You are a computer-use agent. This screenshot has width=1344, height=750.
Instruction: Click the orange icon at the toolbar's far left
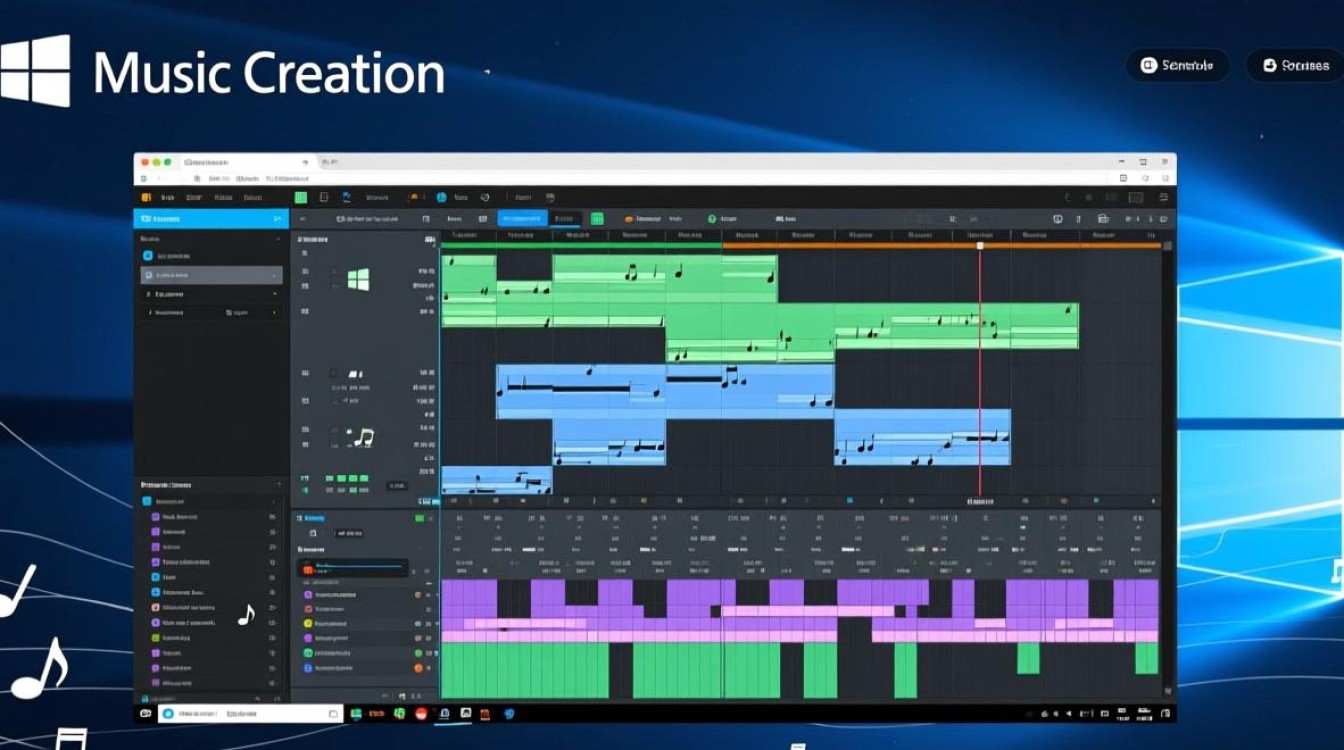point(146,198)
